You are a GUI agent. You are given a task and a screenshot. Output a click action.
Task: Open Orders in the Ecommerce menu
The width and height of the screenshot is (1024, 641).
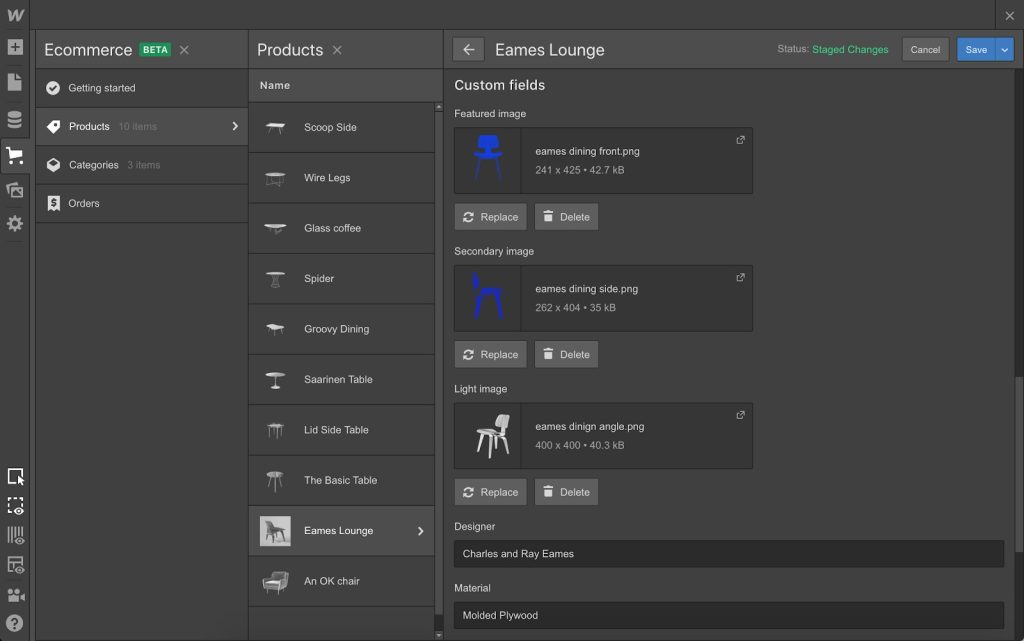pyautogui.click(x=84, y=203)
